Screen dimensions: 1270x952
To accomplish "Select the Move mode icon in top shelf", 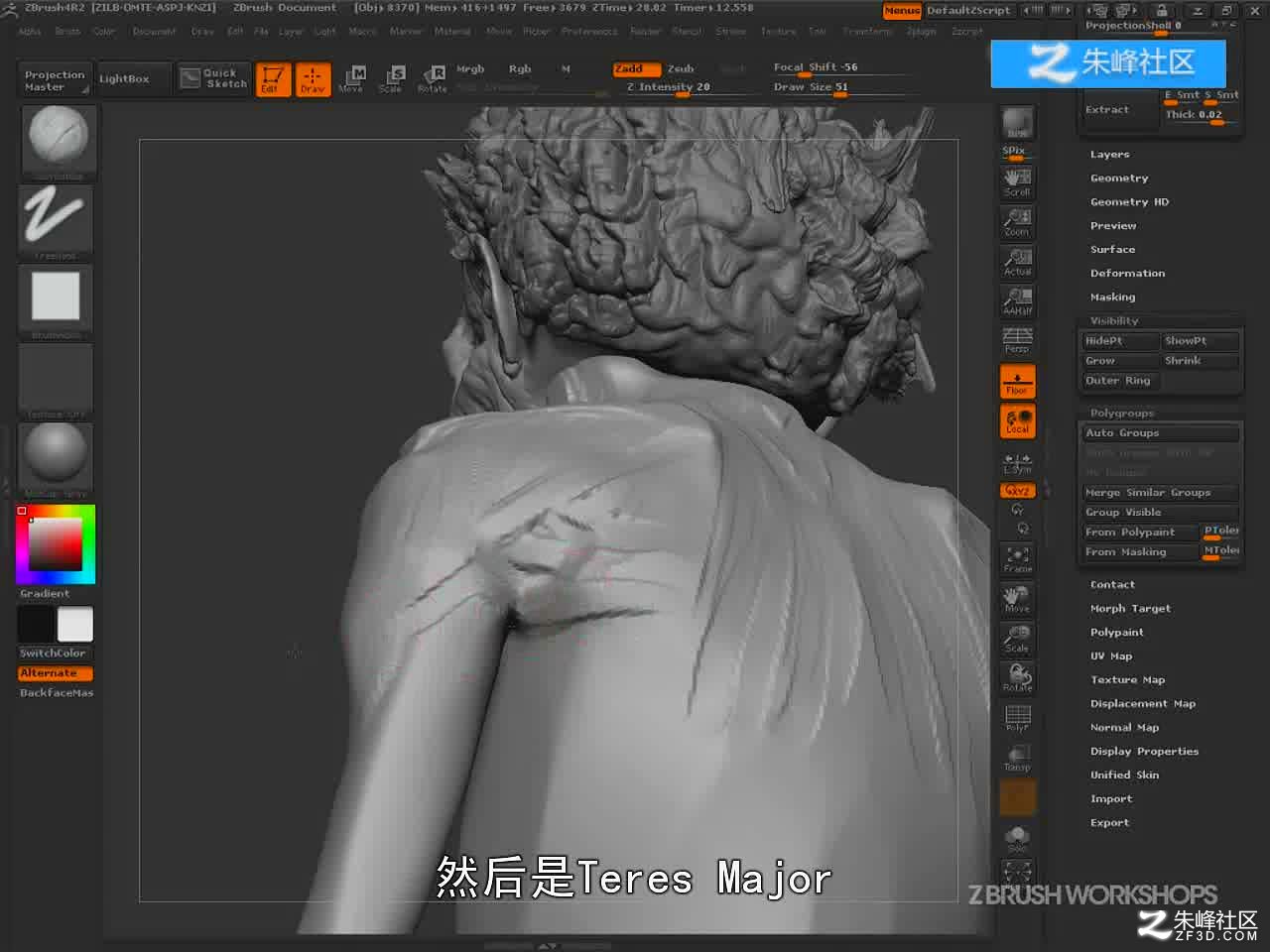I will [351, 78].
